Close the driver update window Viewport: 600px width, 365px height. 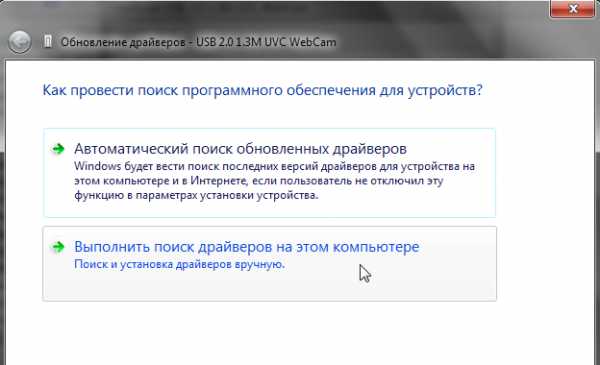[x=572, y=8]
